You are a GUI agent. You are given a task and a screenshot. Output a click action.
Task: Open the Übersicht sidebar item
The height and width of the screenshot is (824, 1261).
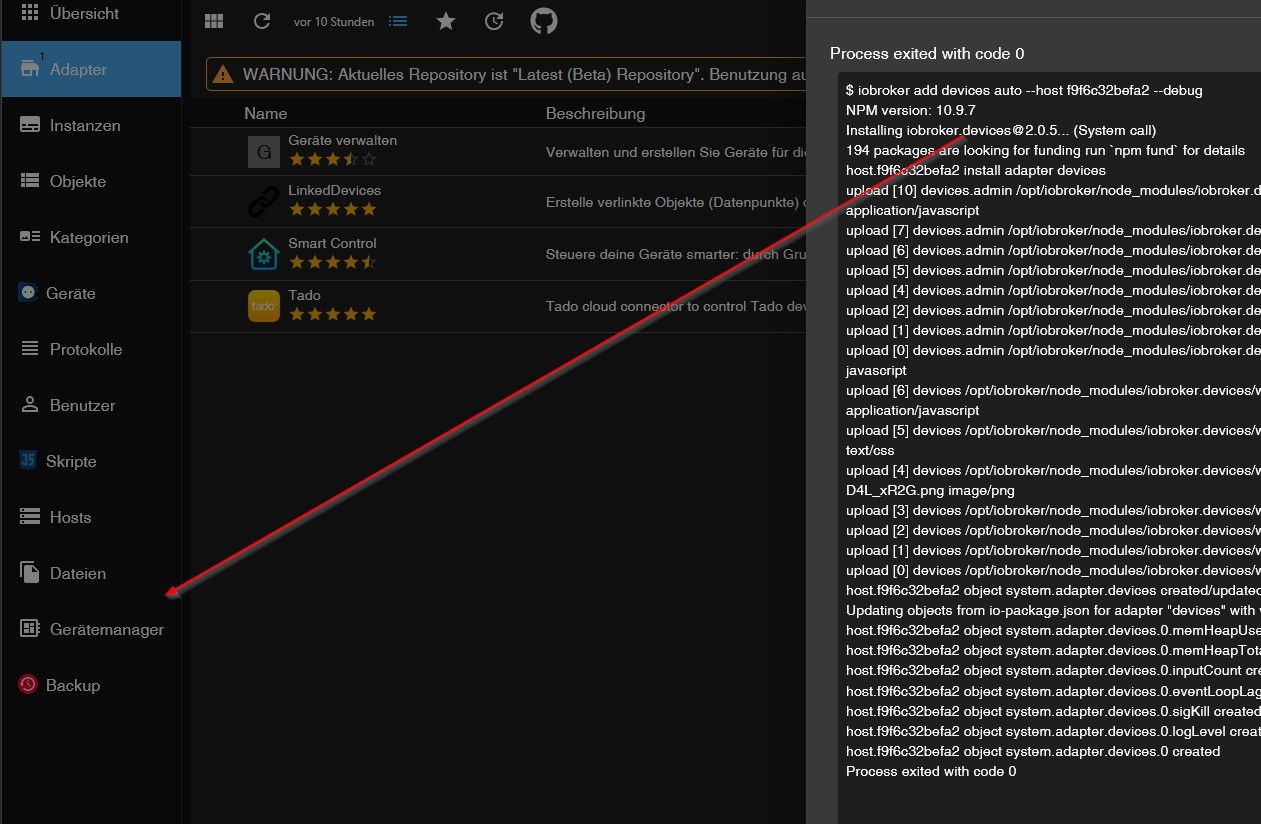91,14
